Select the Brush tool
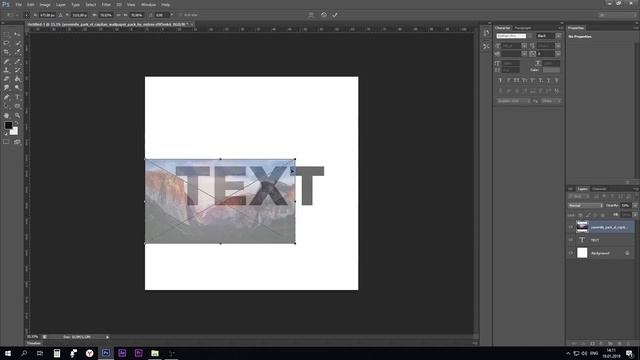The width and height of the screenshot is (640, 360). pos(17,61)
